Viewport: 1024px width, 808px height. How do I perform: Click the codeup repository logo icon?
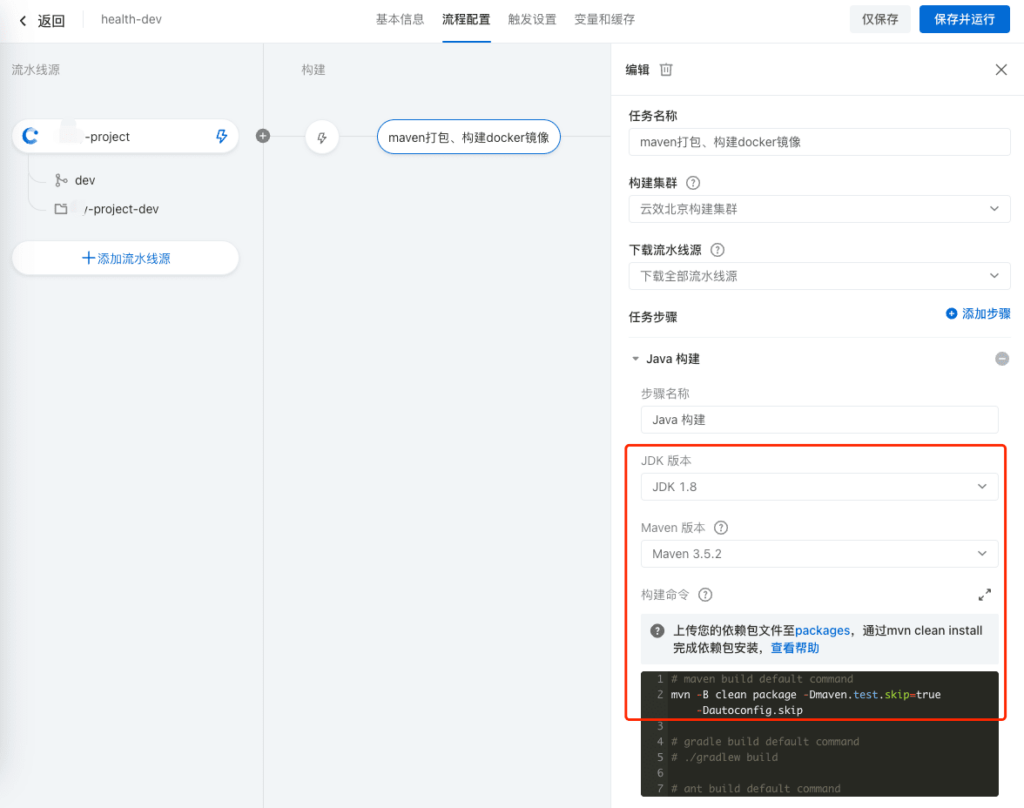31,136
